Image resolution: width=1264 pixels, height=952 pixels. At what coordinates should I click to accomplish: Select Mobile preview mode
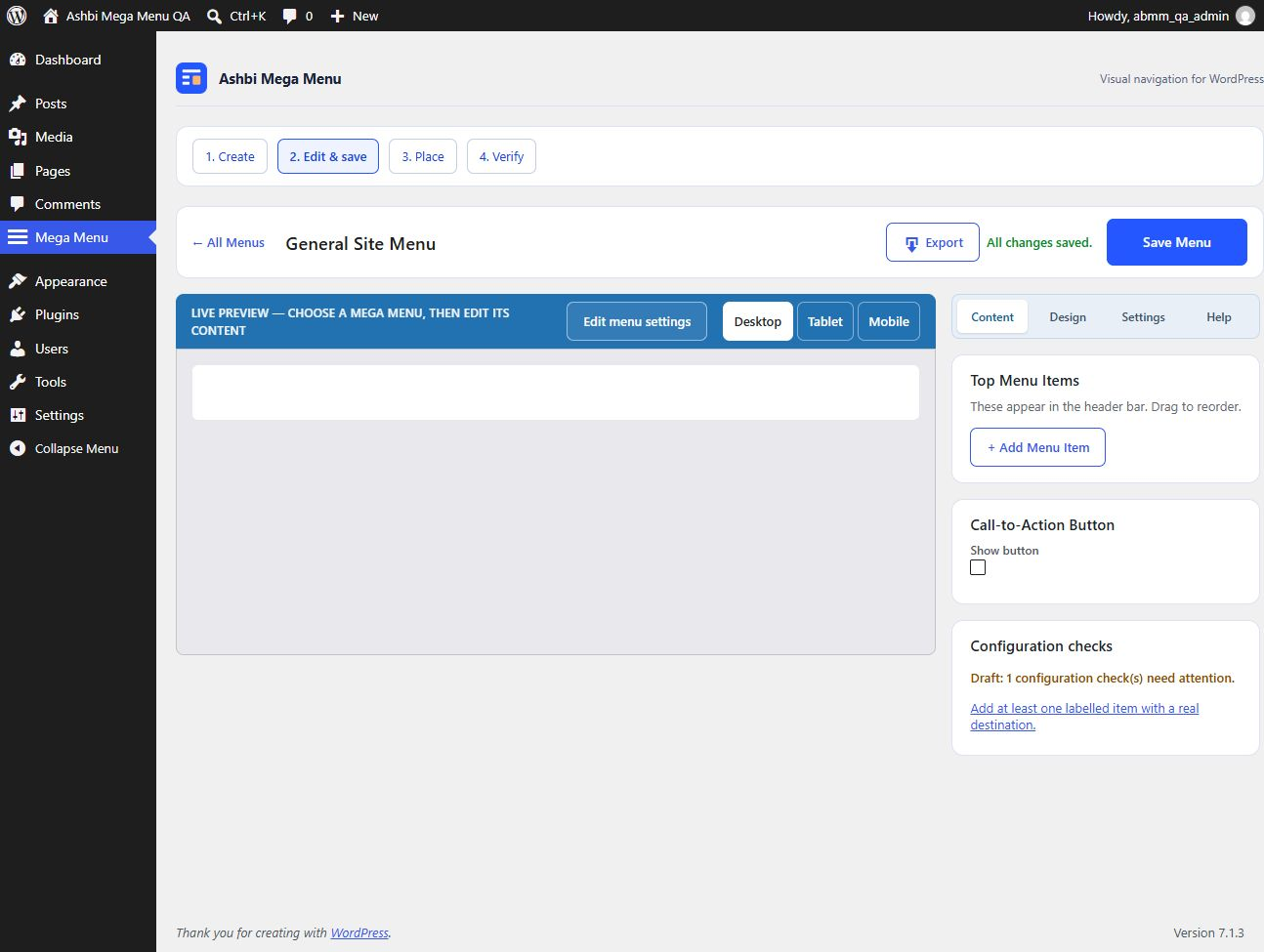[x=889, y=321]
